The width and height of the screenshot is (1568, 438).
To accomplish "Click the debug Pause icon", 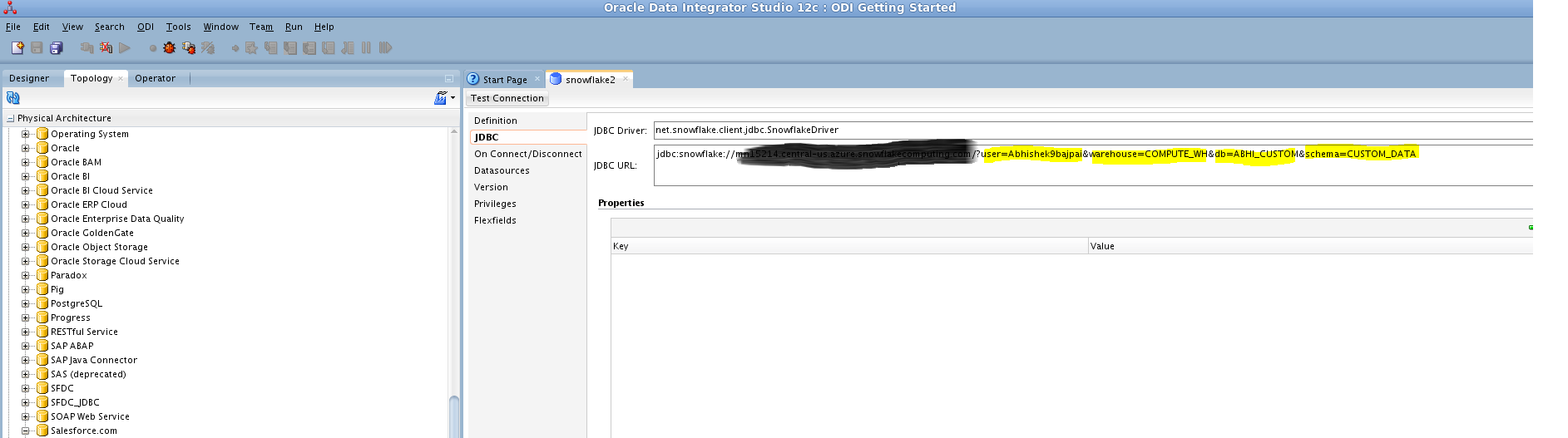I will (366, 48).
